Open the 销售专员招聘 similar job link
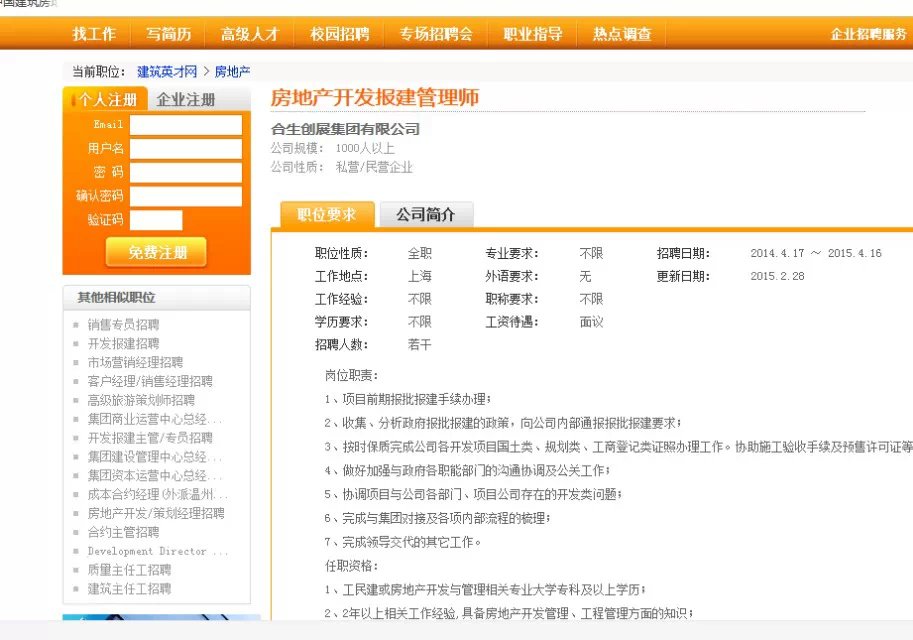Screen dimensions: 913x640 (x=123, y=325)
